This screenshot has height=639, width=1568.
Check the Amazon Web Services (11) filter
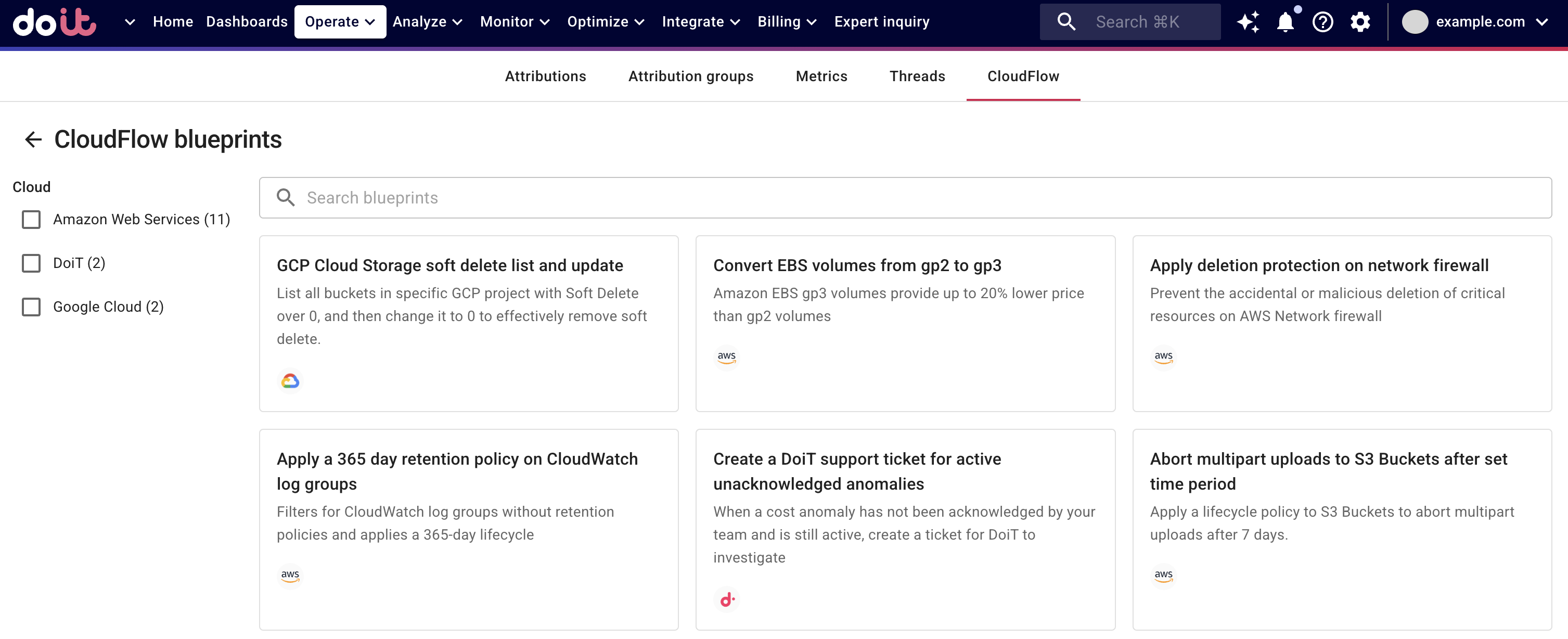tap(31, 219)
